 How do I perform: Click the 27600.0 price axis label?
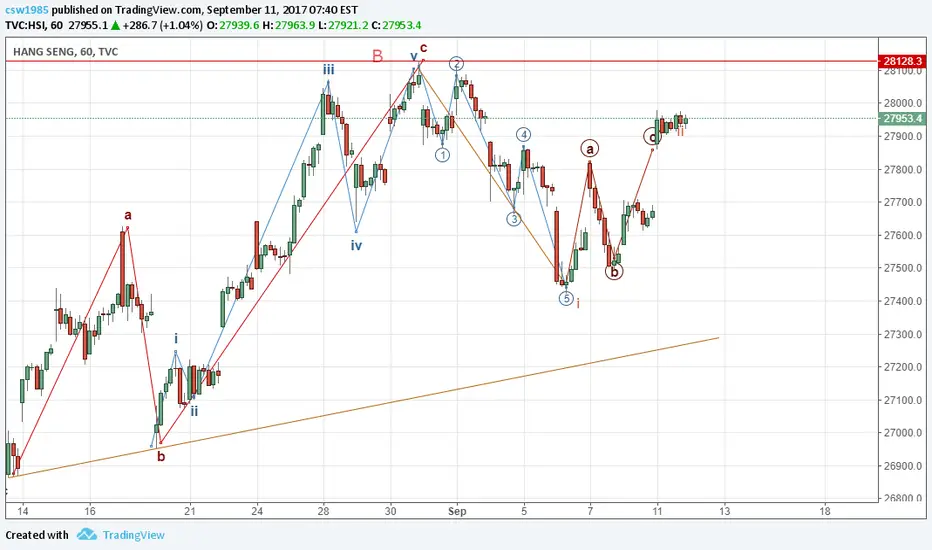tap(903, 235)
